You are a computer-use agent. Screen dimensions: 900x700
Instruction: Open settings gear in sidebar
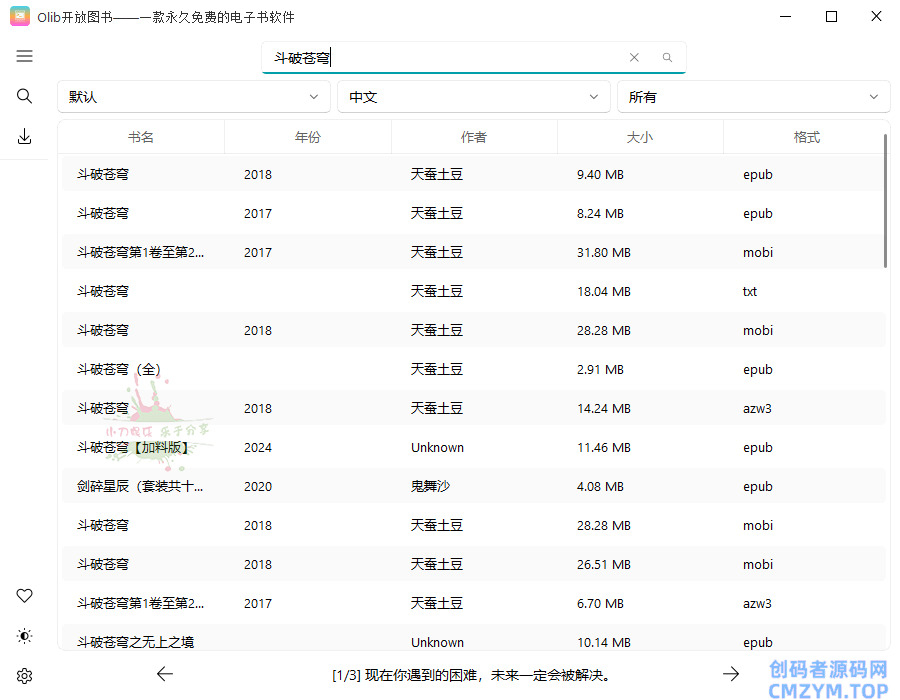click(x=24, y=676)
